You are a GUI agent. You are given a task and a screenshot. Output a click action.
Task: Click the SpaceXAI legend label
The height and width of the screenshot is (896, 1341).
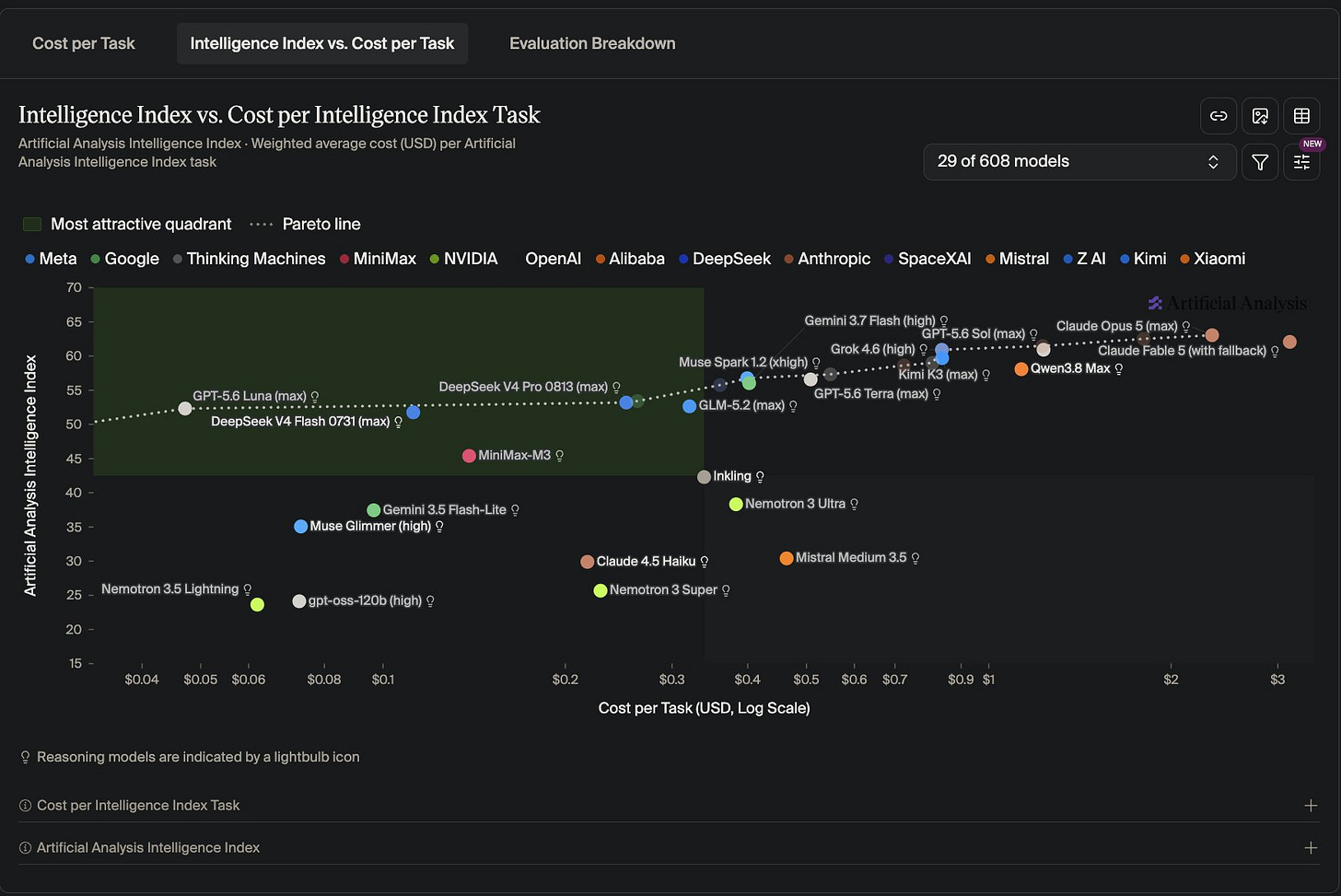point(935,259)
